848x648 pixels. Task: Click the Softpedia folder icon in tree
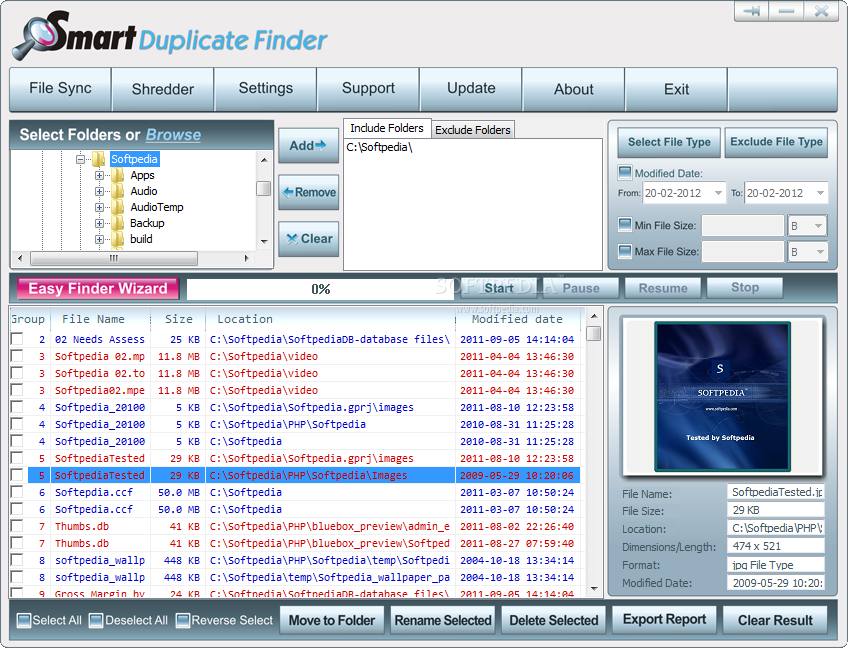(98, 159)
